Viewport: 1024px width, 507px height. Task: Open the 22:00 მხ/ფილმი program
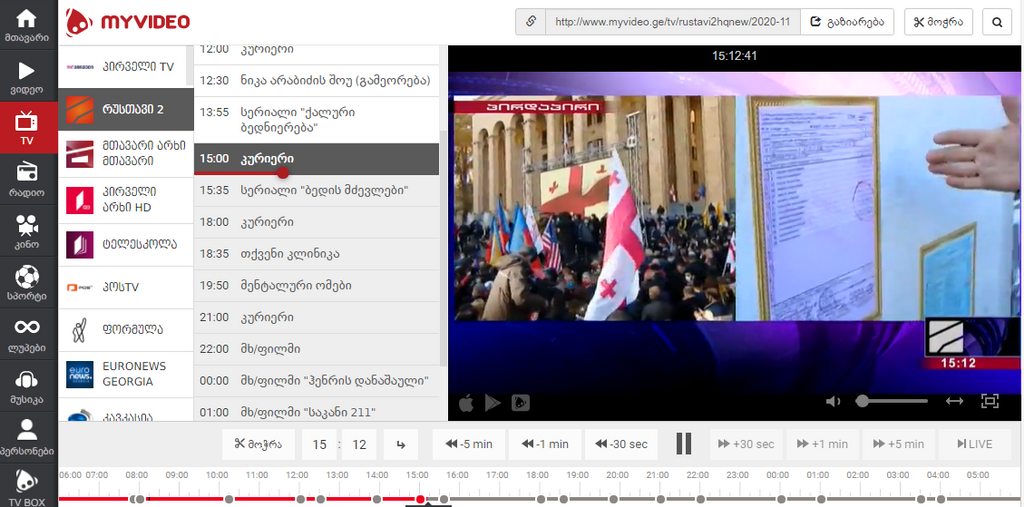317,349
